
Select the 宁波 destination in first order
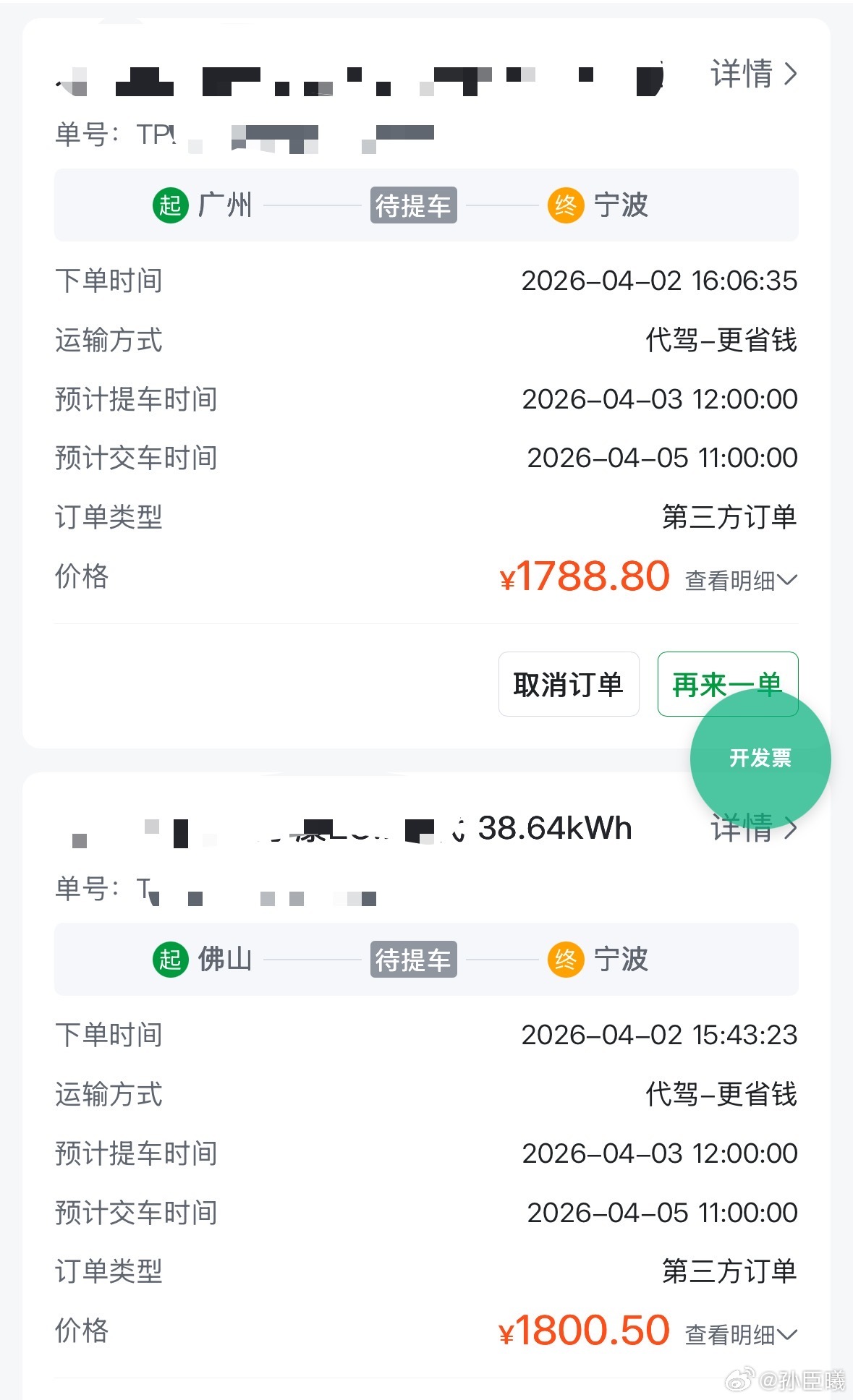(621, 205)
